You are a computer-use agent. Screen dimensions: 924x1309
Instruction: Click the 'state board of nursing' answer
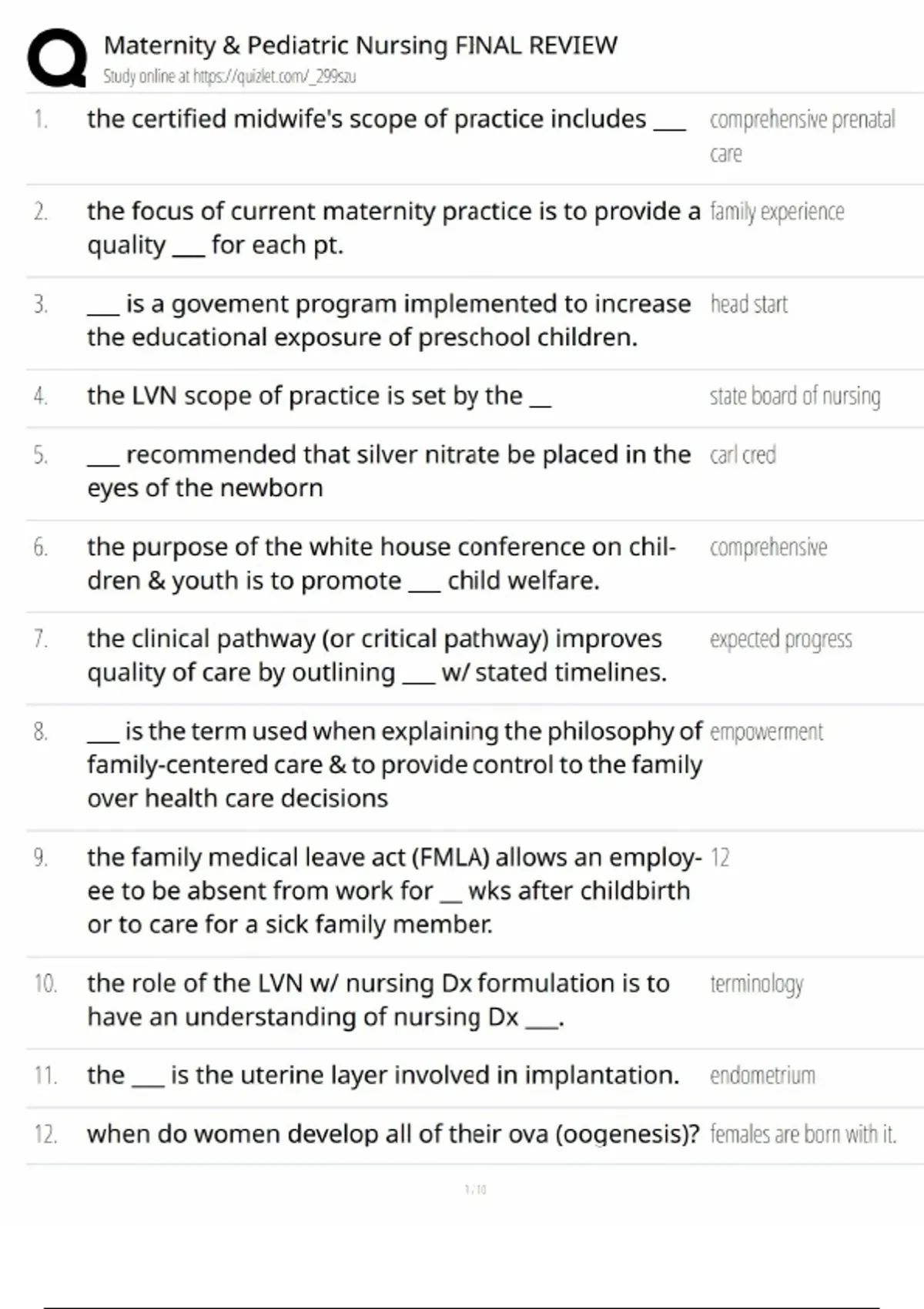795,396
